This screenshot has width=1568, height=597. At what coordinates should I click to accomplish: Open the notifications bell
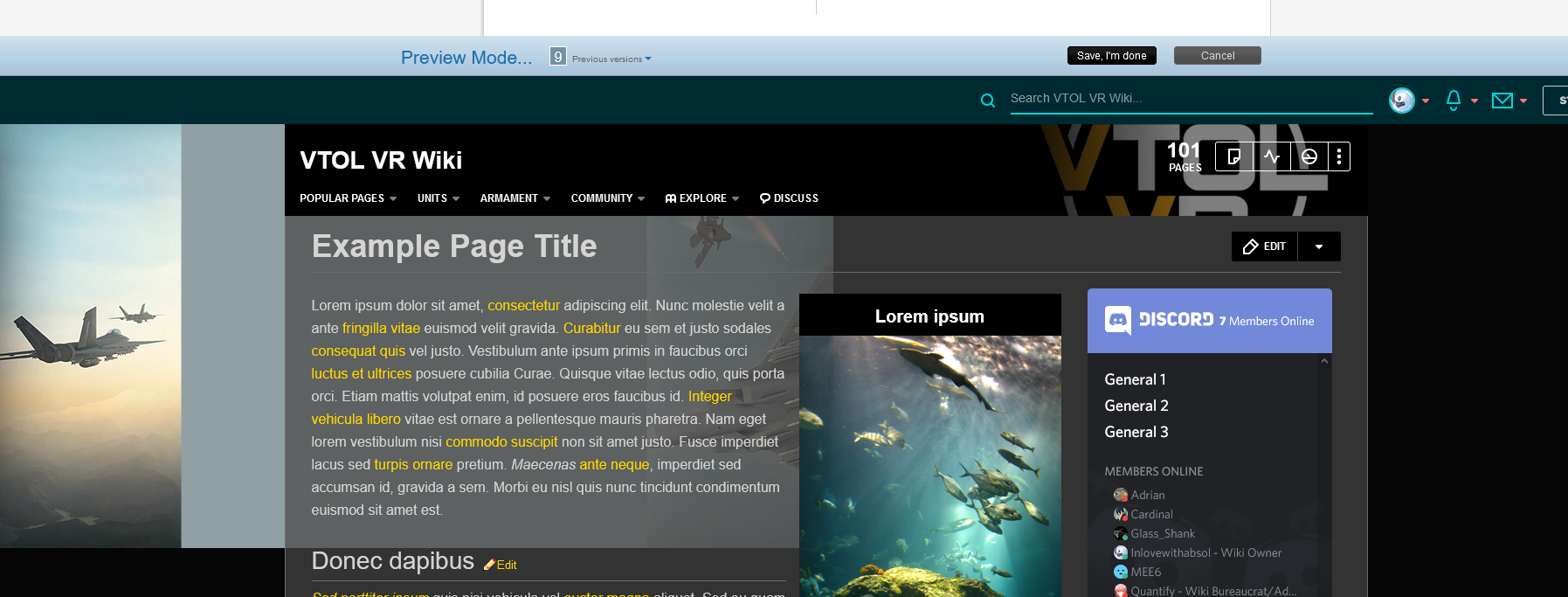pyautogui.click(x=1454, y=101)
